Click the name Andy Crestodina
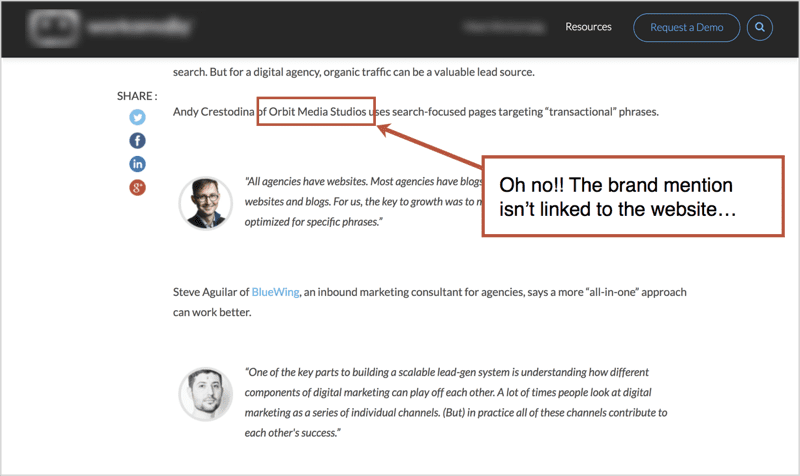Viewport: 800px width, 476px height. coord(213,111)
